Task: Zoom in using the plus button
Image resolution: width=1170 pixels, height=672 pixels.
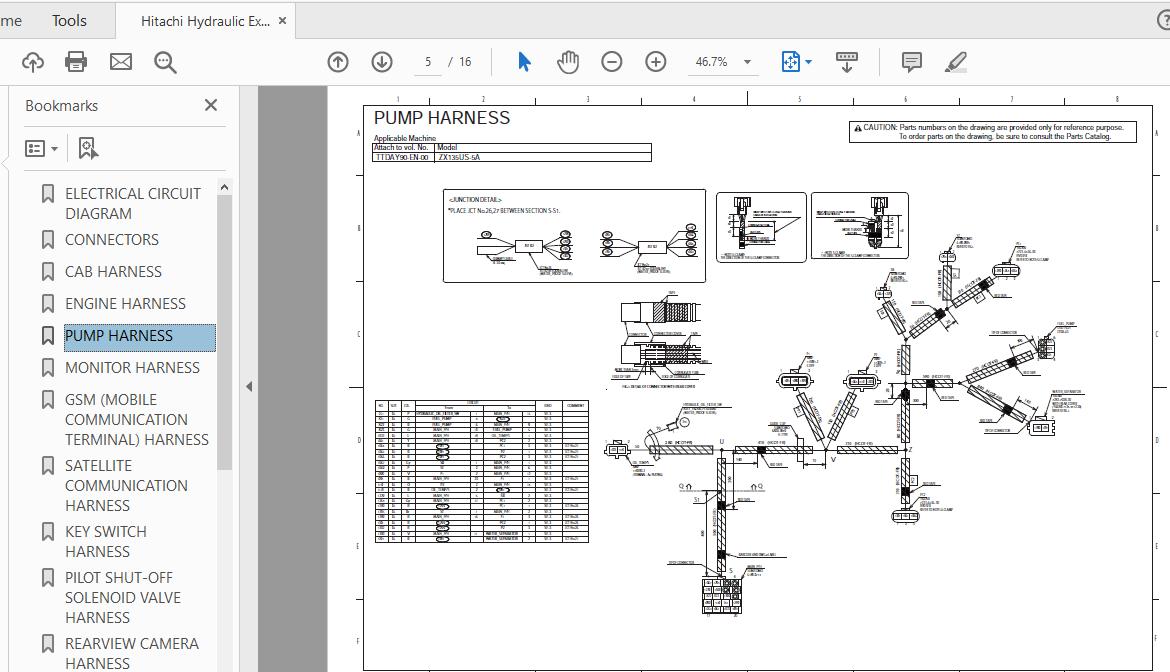Action: pyautogui.click(x=656, y=62)
